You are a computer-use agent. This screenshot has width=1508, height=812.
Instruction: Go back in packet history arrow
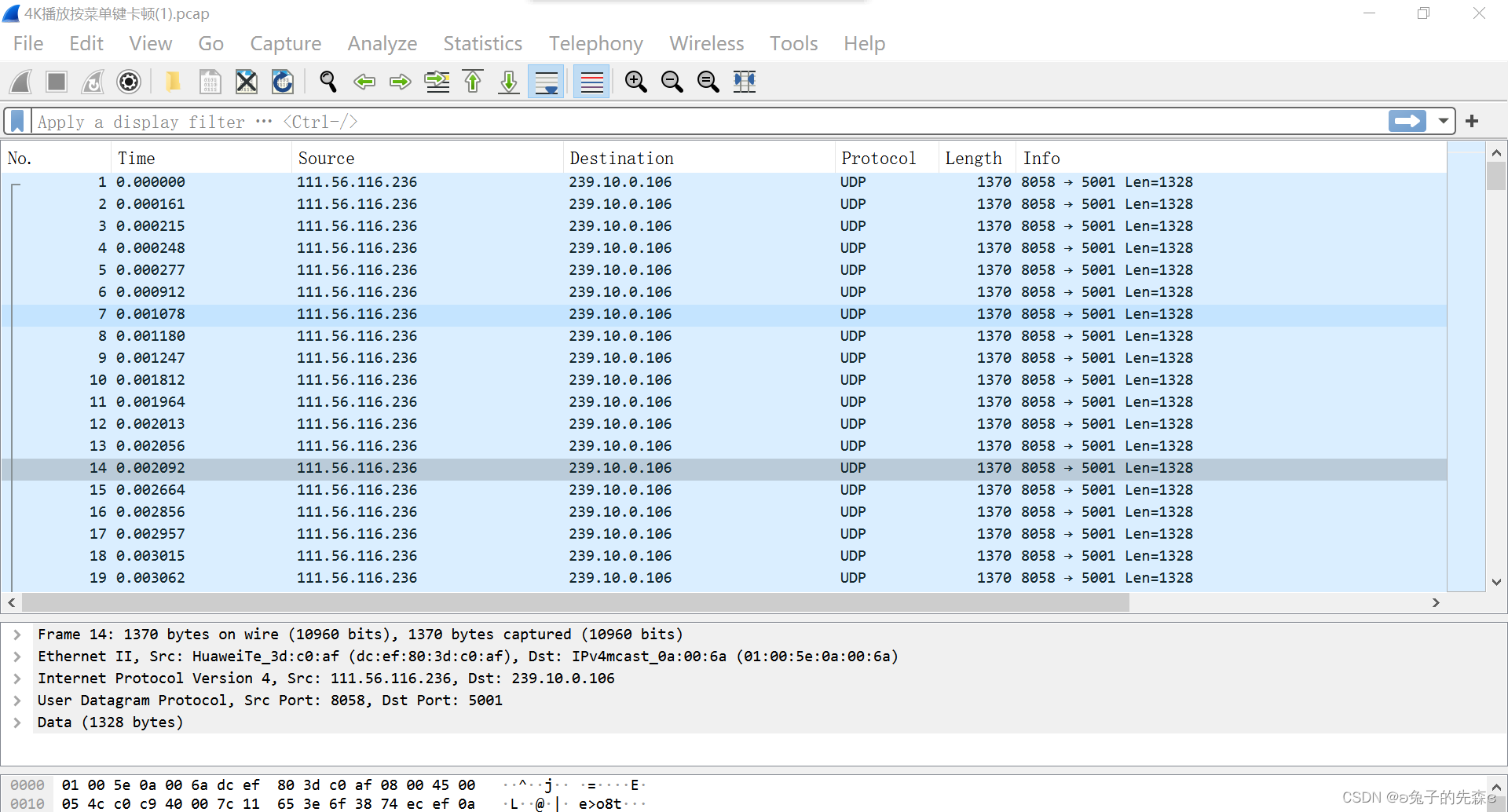364,82
